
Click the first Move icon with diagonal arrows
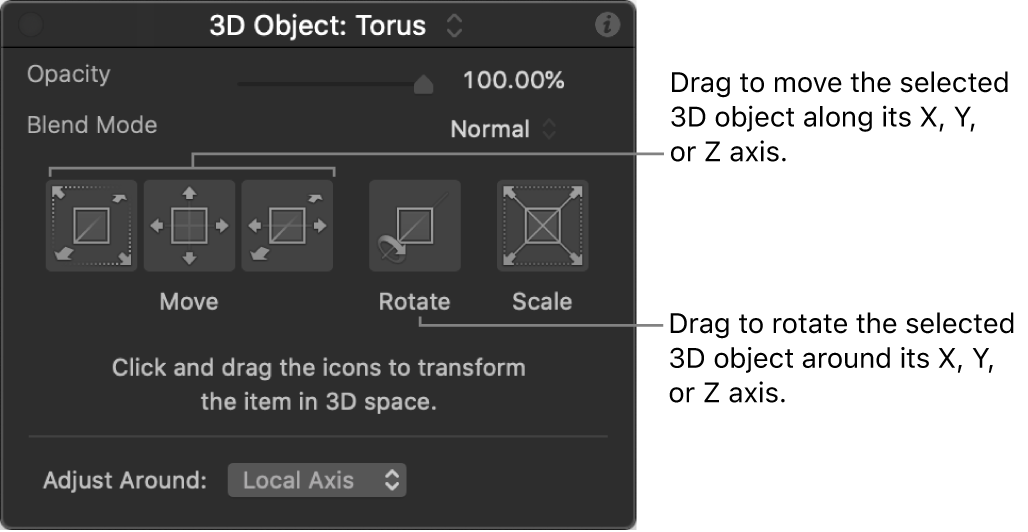pyautogui.click(x=91, y=226)
